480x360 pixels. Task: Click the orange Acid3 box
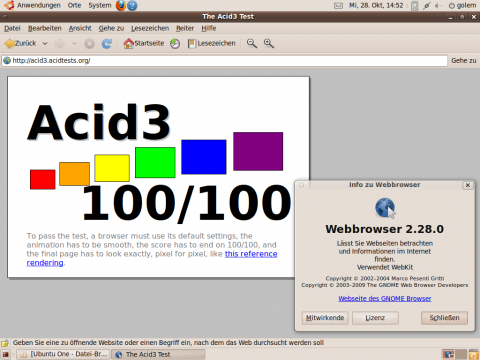click(x=74, y=174)
